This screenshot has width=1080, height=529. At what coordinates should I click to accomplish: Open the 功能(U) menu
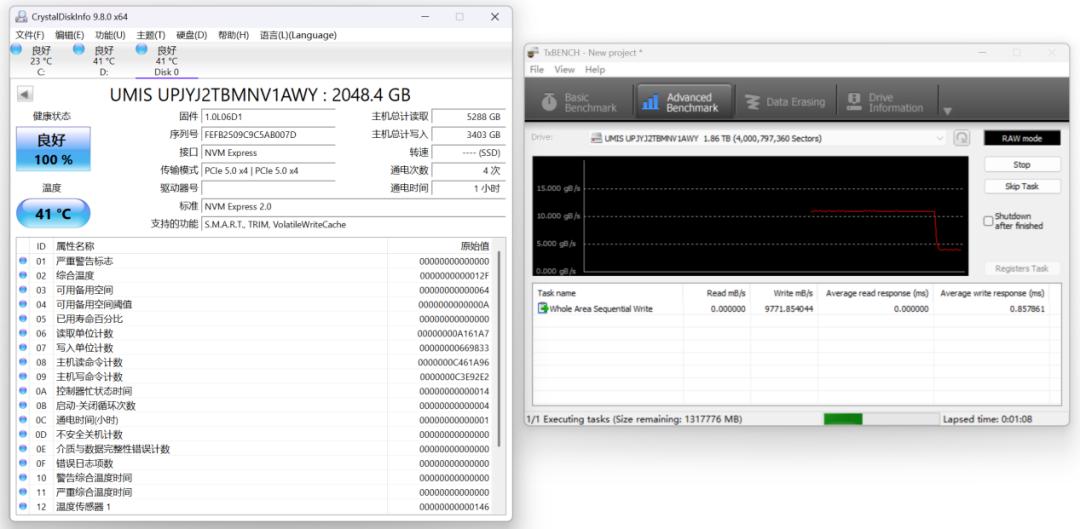click(110, 35)
